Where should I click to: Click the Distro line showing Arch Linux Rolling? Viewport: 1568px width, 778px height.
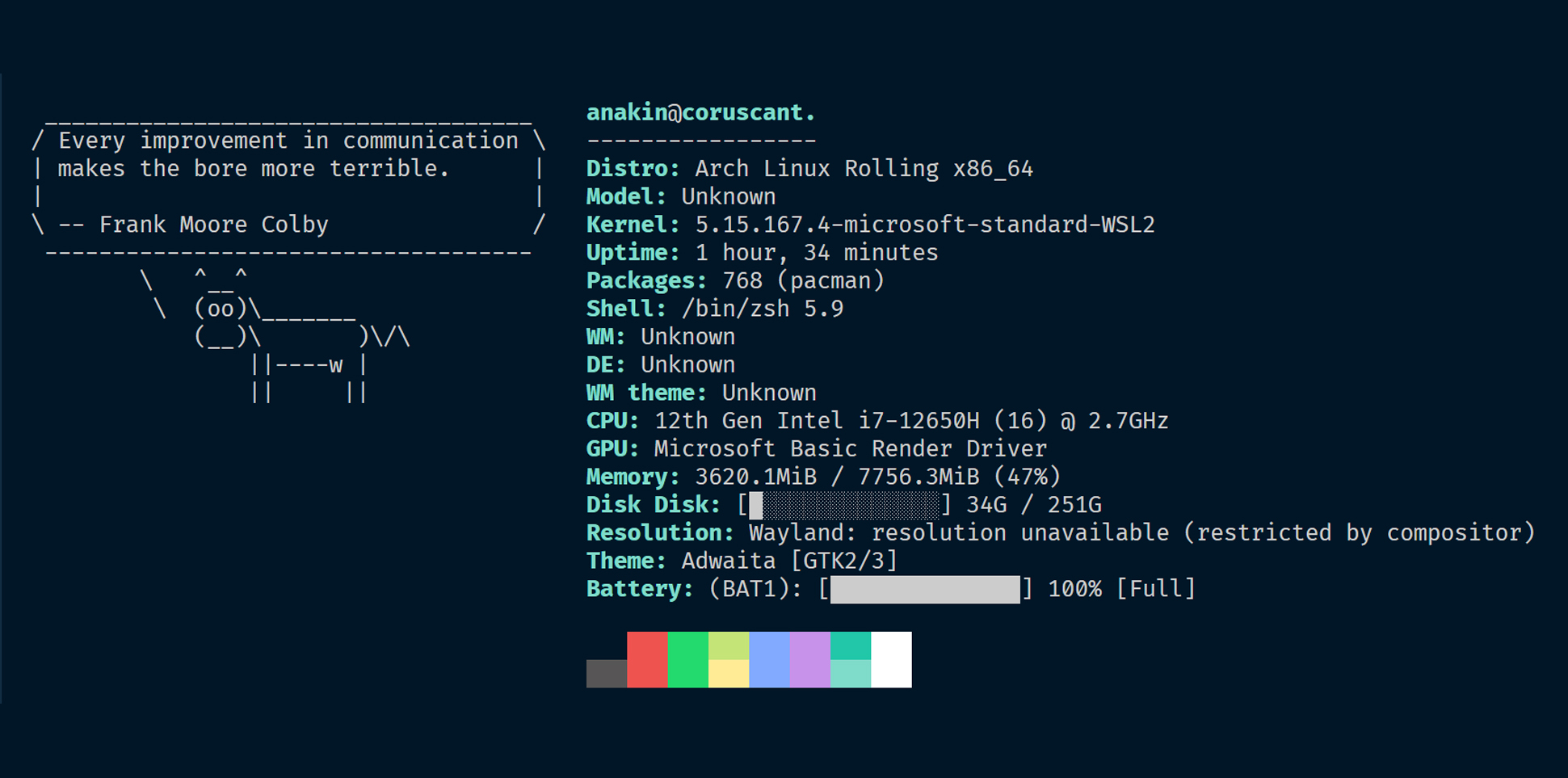tap(809, 168)
